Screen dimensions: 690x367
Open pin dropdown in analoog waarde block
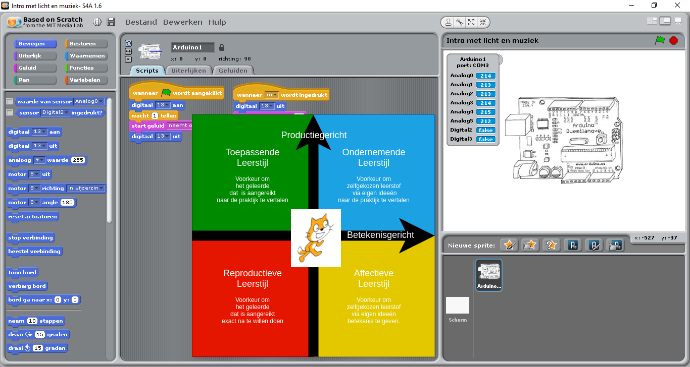[x=39, y=160]
